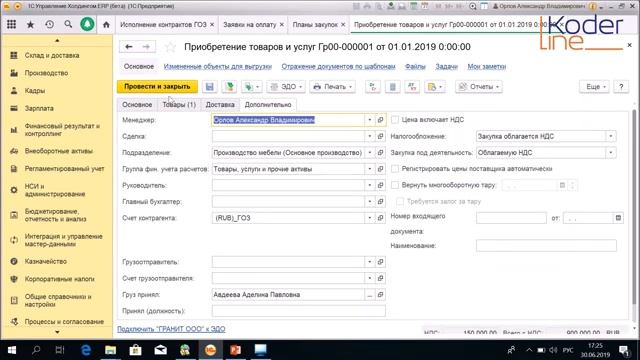Screen dimensions: 640x360
Task: Open Подразделение value open icon
Action: (380, 153)
